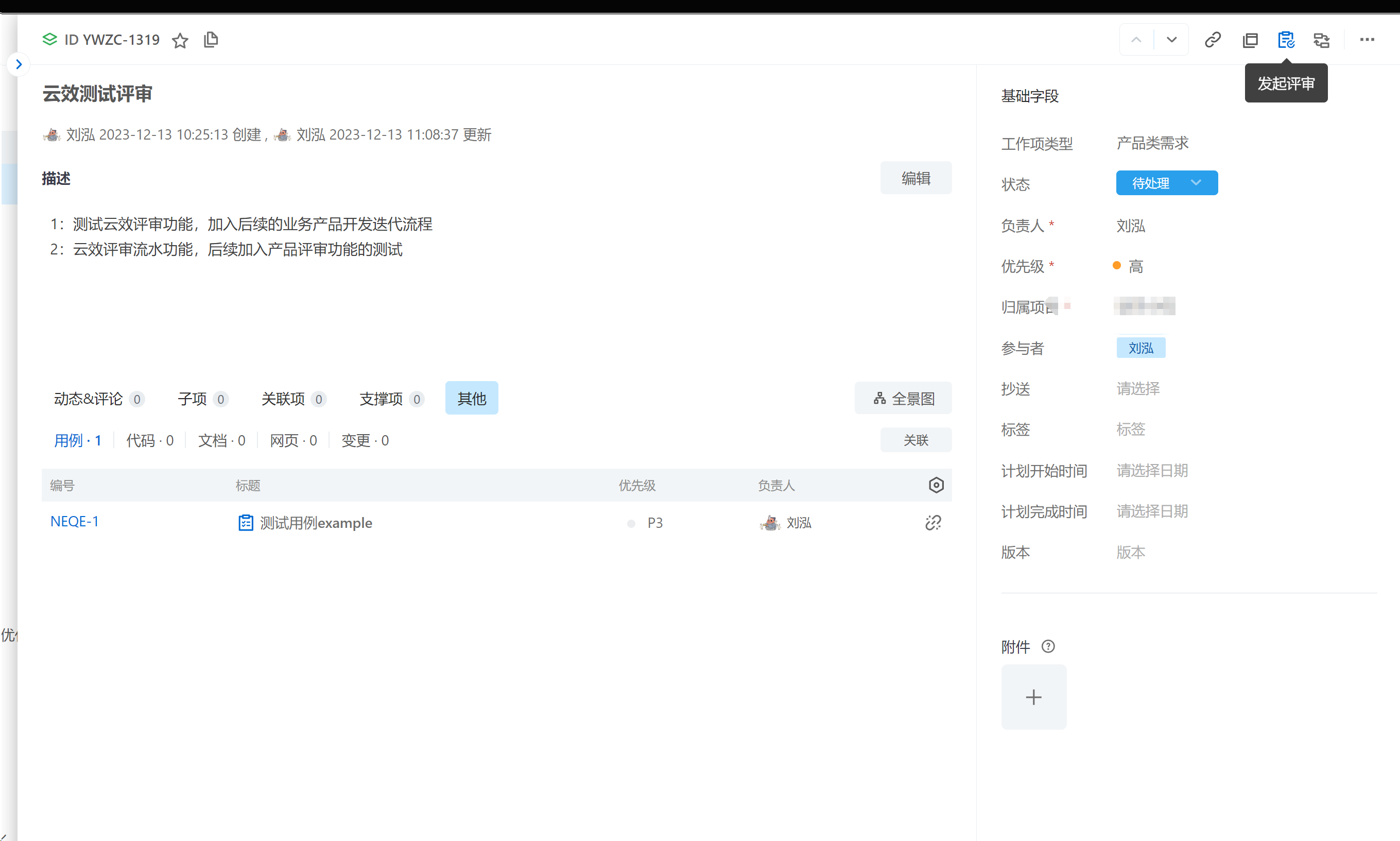Image resolution: width=1400 pixels, height=841 pixels.
Task: Go to previous work item arrow
Action: pos(1136,40)
